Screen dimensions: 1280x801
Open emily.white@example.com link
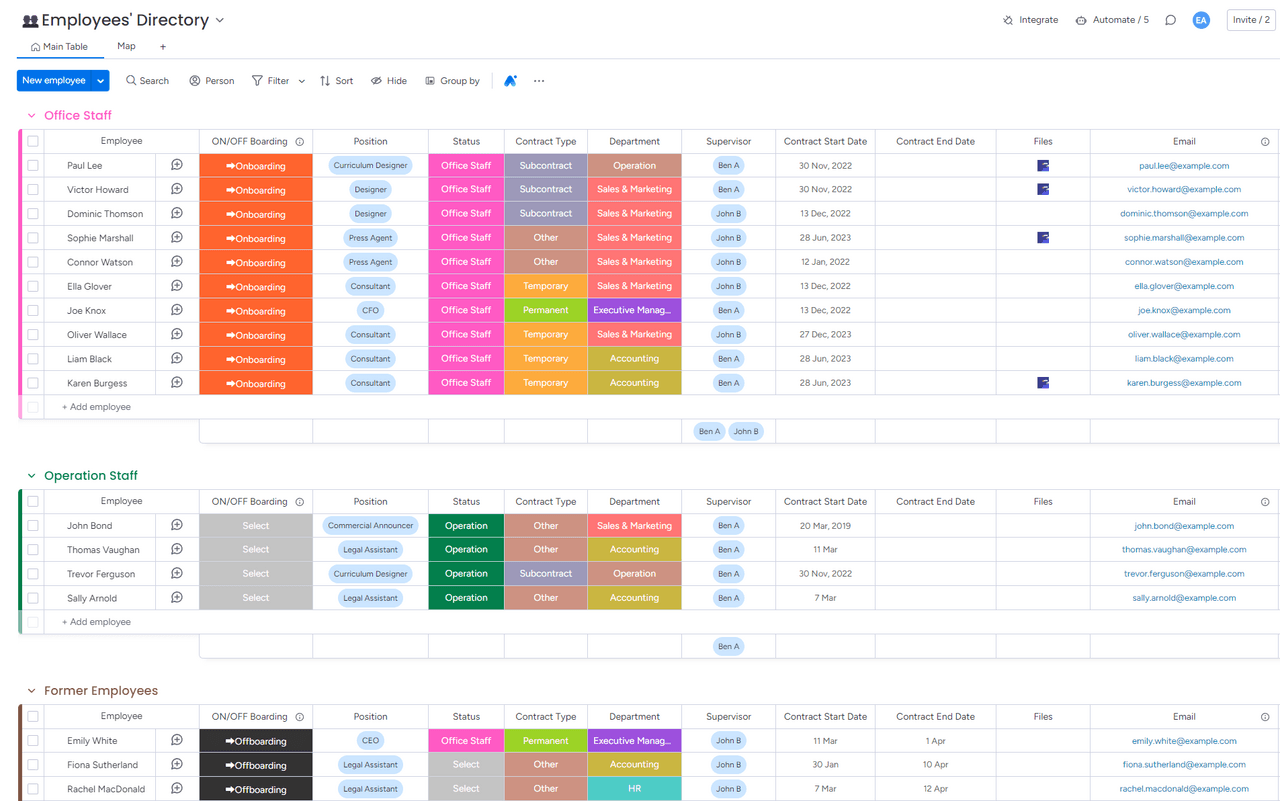tap(1184, 741)
